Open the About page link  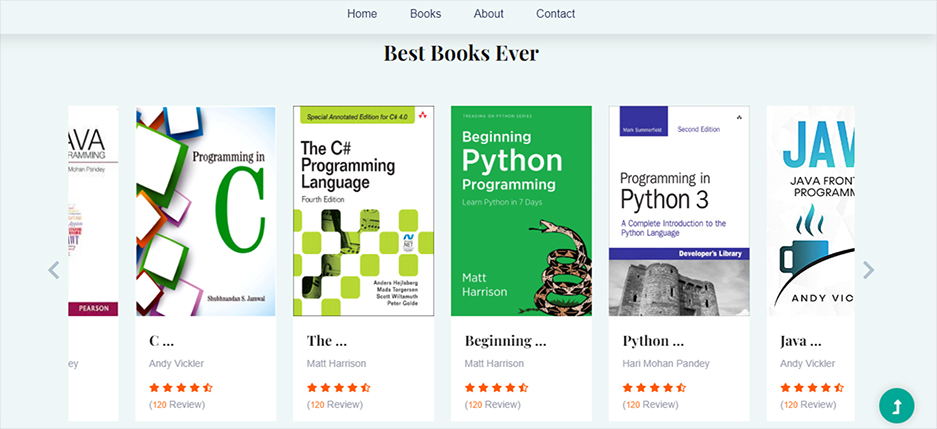tap(489, 14)
